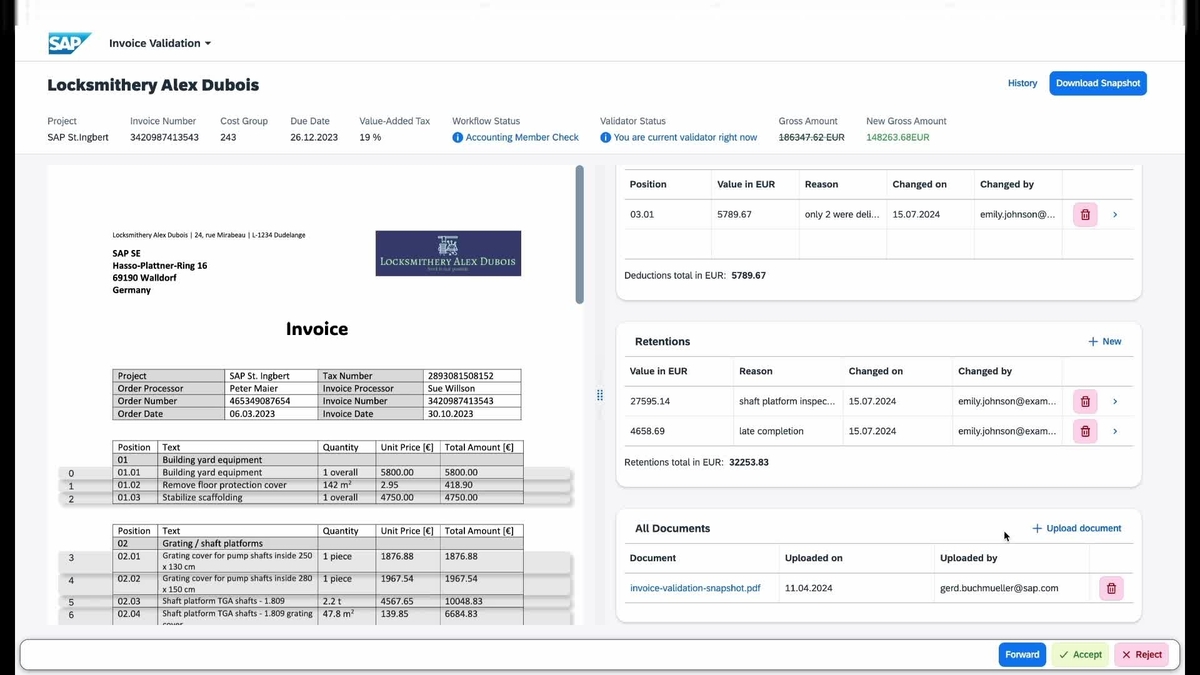This screenshot has width=1200, height=675.
Task: Click the info icon beside Accounting Member Check
Action: (x=459, y=137)
